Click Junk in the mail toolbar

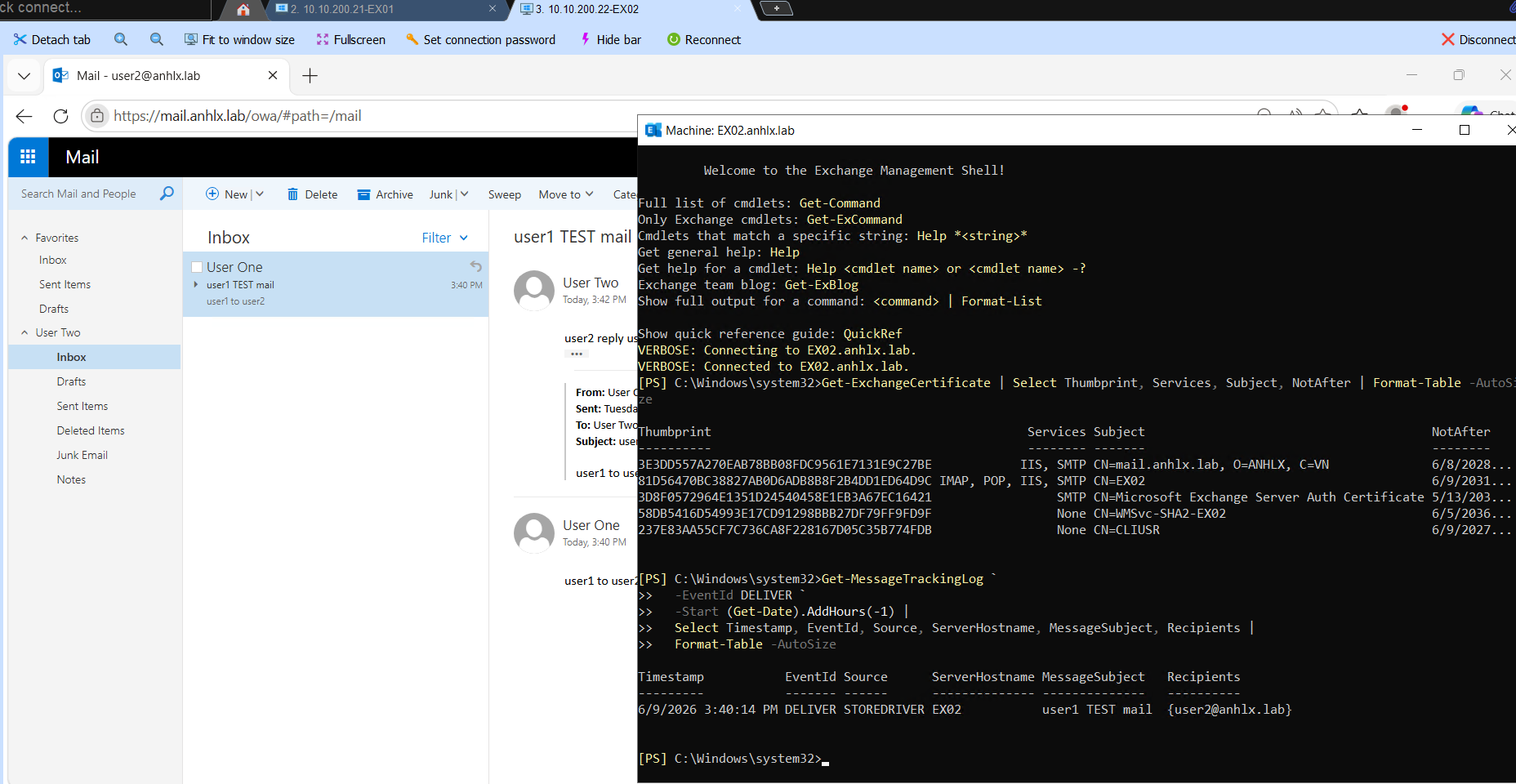(x=440, y=194)
